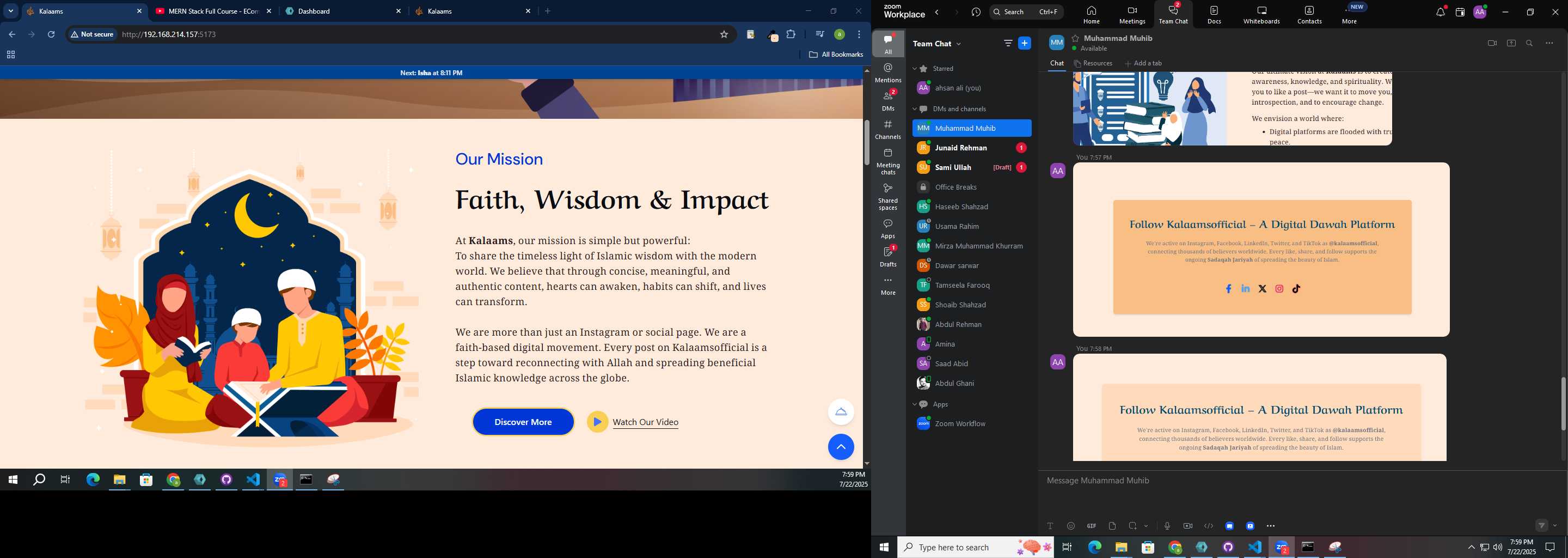Click Zoom search field

[x=1026, y=12]
